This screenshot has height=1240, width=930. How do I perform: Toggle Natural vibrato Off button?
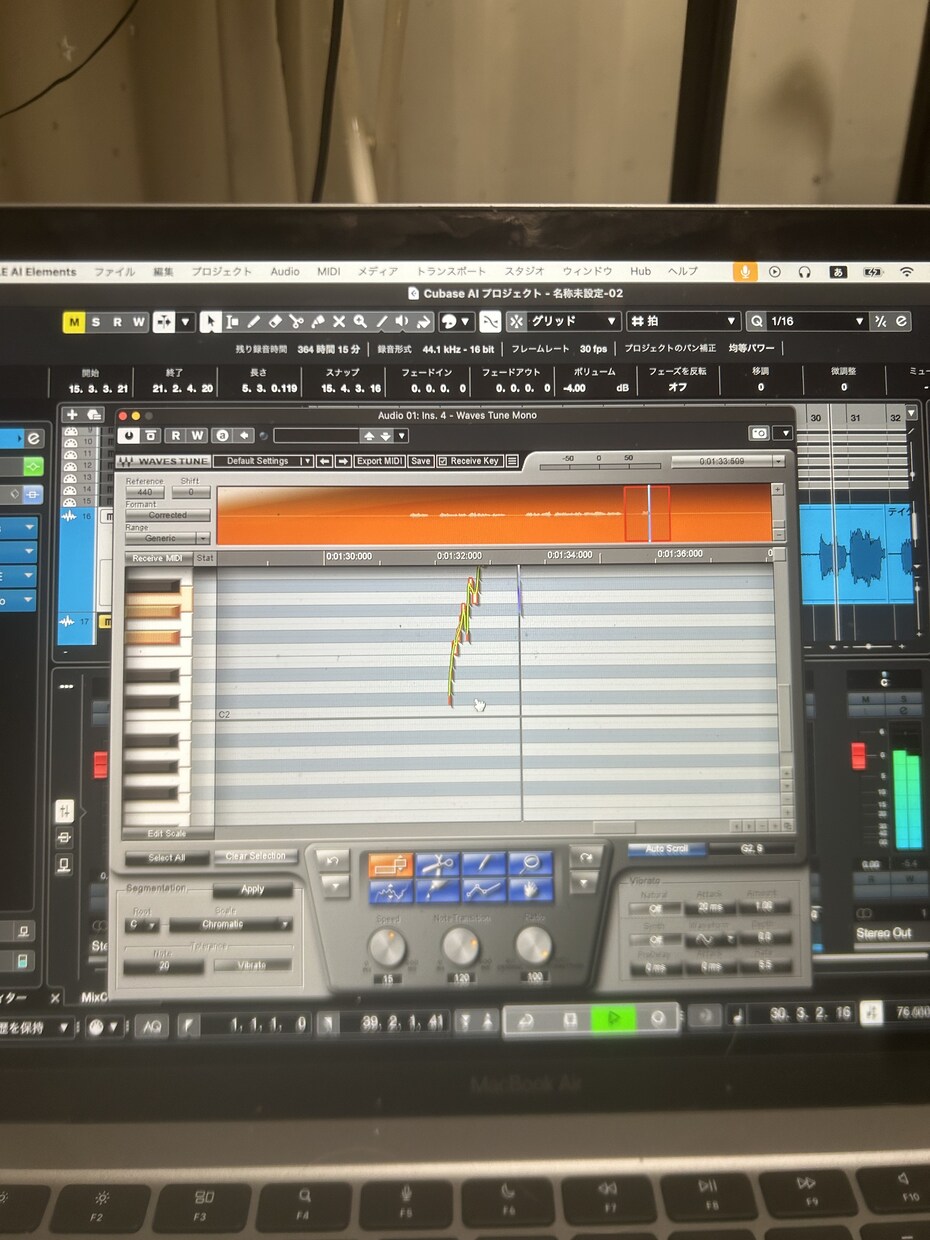coord(657,908)
